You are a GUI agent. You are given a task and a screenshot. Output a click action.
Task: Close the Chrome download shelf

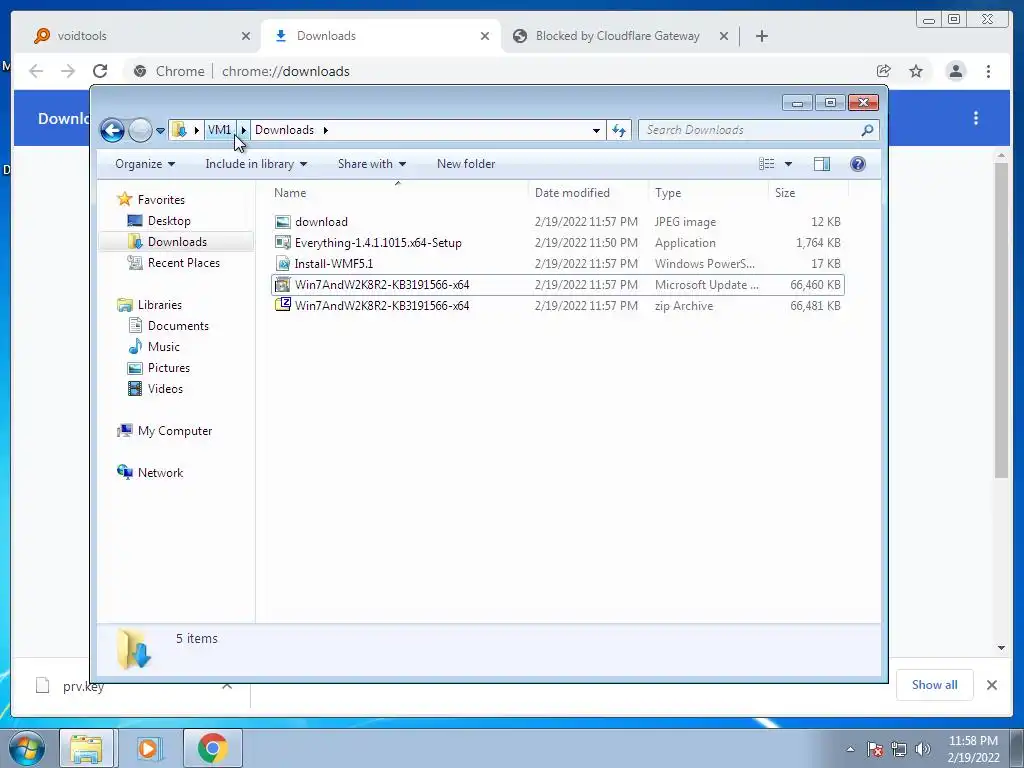[x=991, y=685]
